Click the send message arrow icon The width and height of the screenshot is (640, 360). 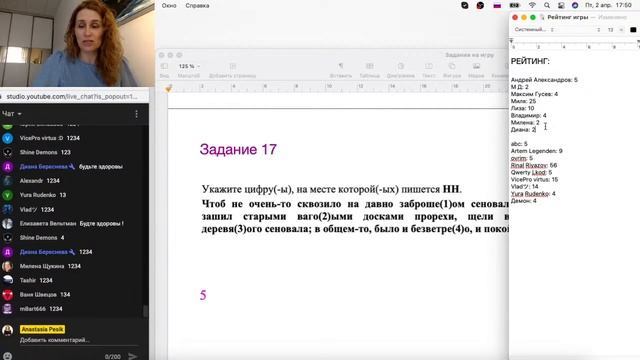132,356
